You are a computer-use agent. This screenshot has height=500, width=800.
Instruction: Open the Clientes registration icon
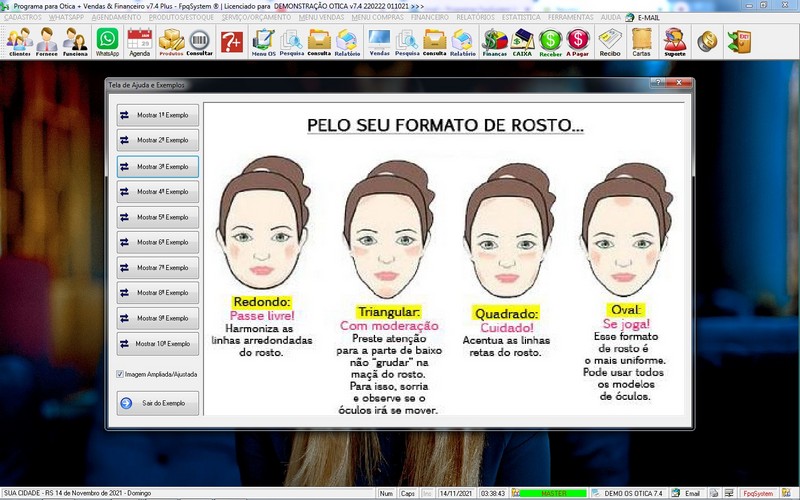[x=19, y=42]
